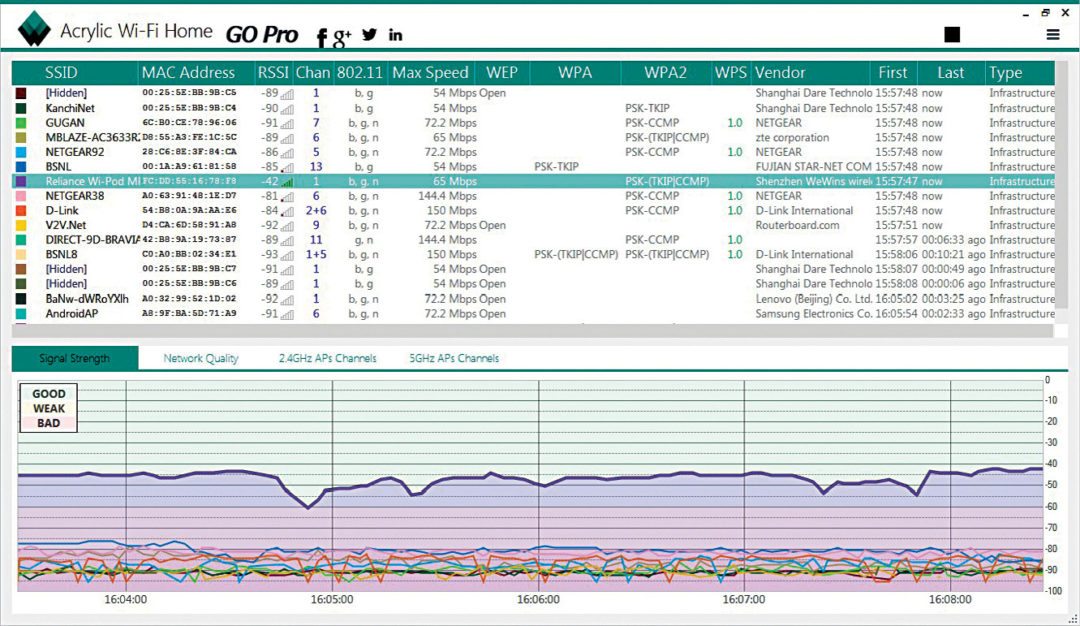This screenshot has width=1080, height=626.
Task: Sort by SSID column header
Action: (61, 72)
